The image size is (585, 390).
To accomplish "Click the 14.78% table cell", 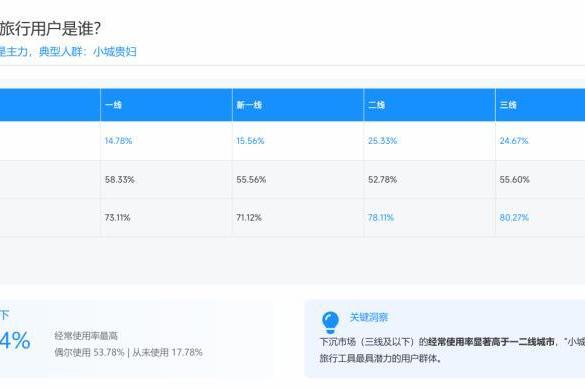I will tap(166, 141).
